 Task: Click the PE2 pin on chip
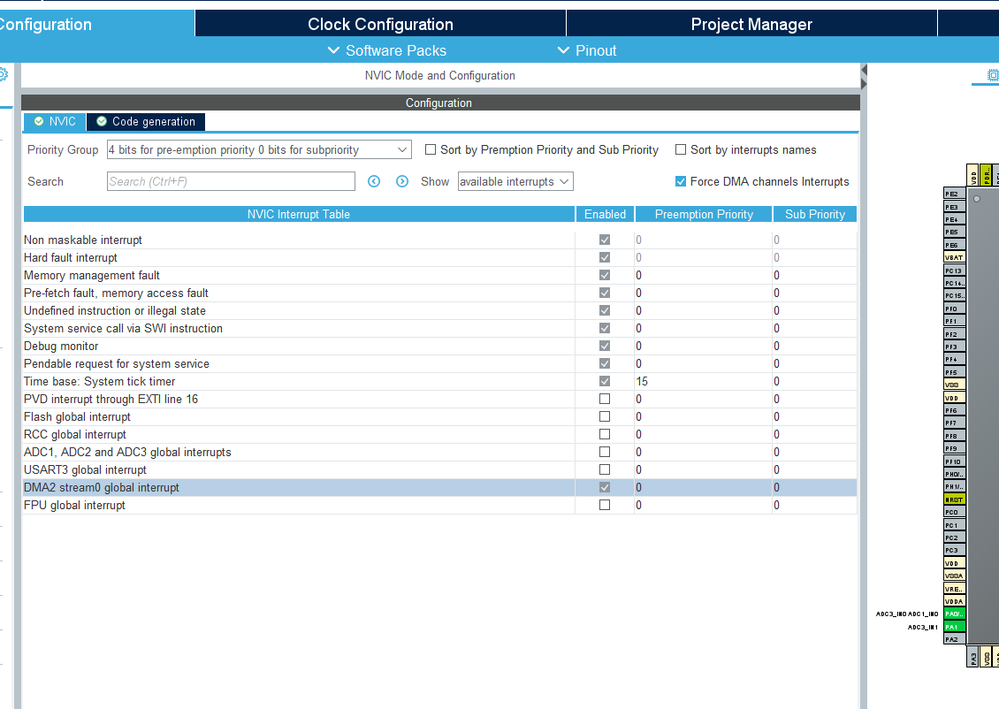(x=954, y=194)
